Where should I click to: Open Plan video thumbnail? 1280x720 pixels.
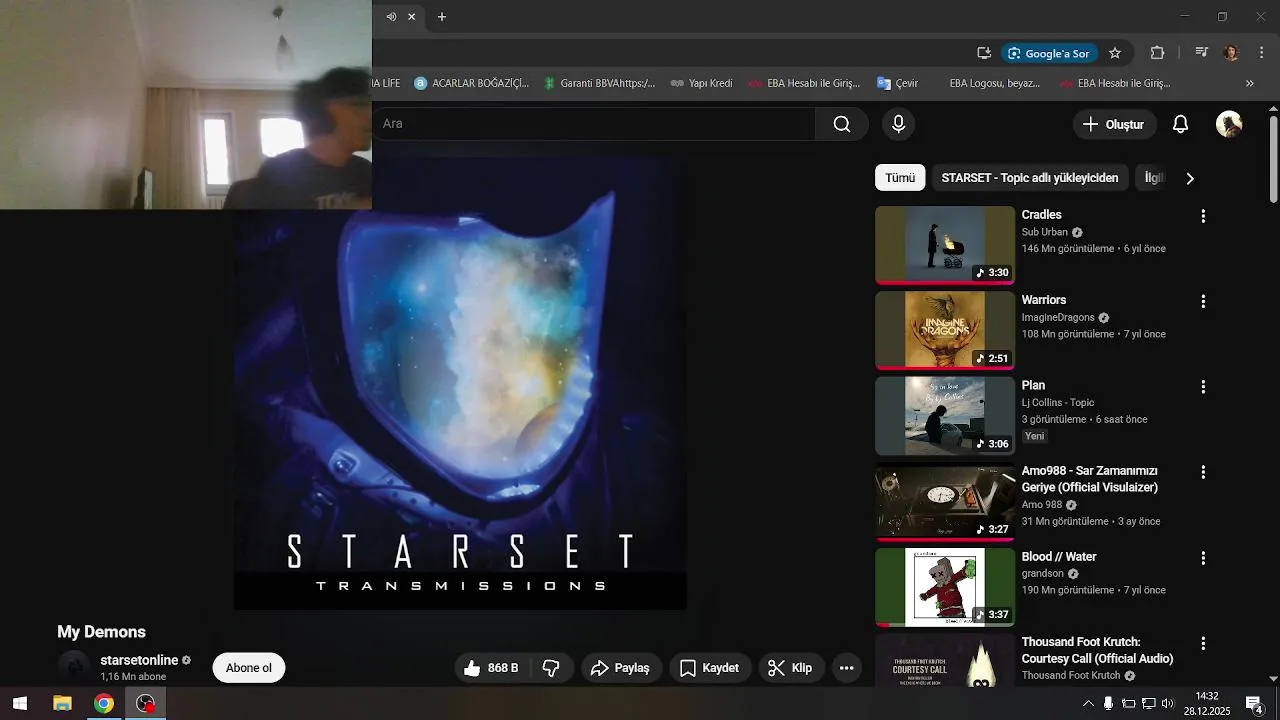point(945,417)
